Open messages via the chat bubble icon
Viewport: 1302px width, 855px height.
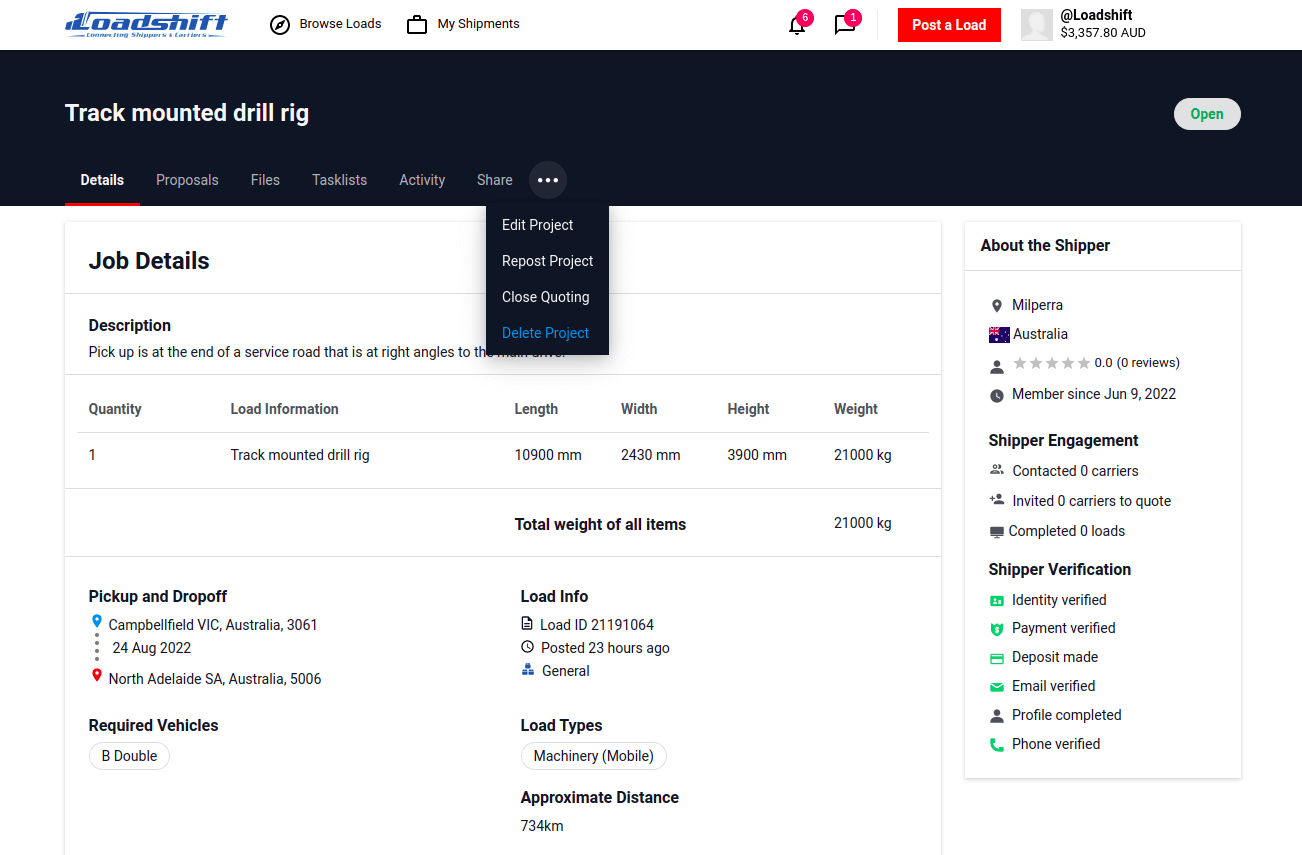(x=845, y=25)
